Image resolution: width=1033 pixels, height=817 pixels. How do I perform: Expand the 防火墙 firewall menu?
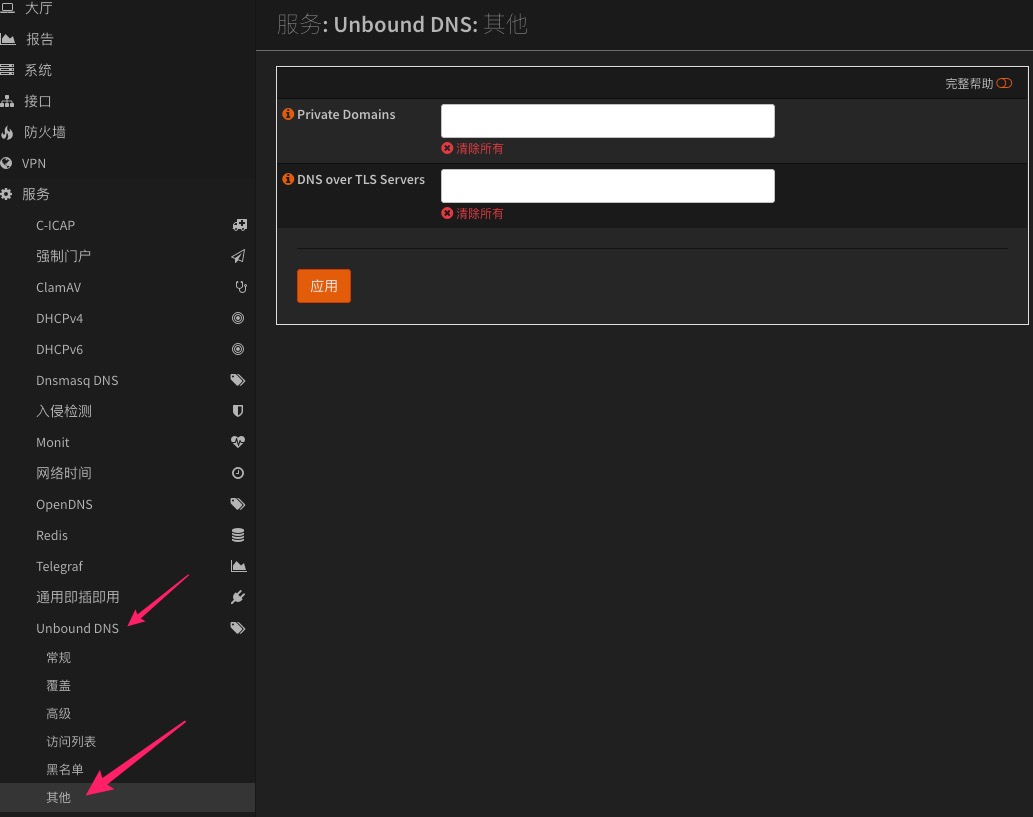(x=45, y=132)
